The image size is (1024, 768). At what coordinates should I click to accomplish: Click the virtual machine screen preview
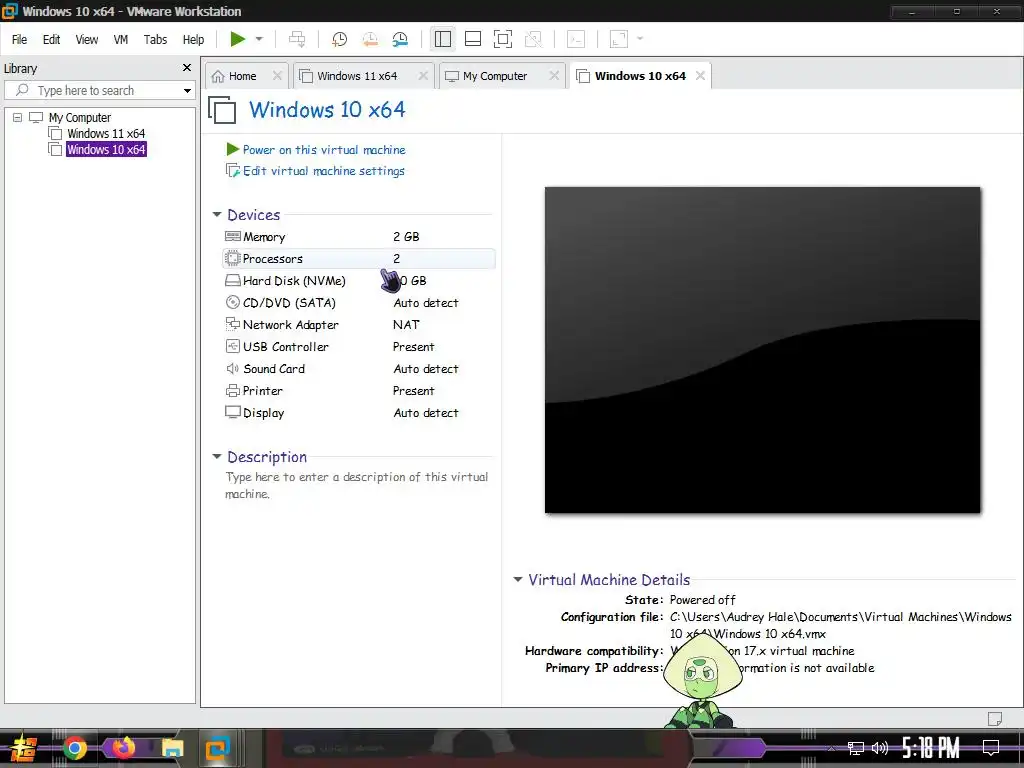click(762, 350)
